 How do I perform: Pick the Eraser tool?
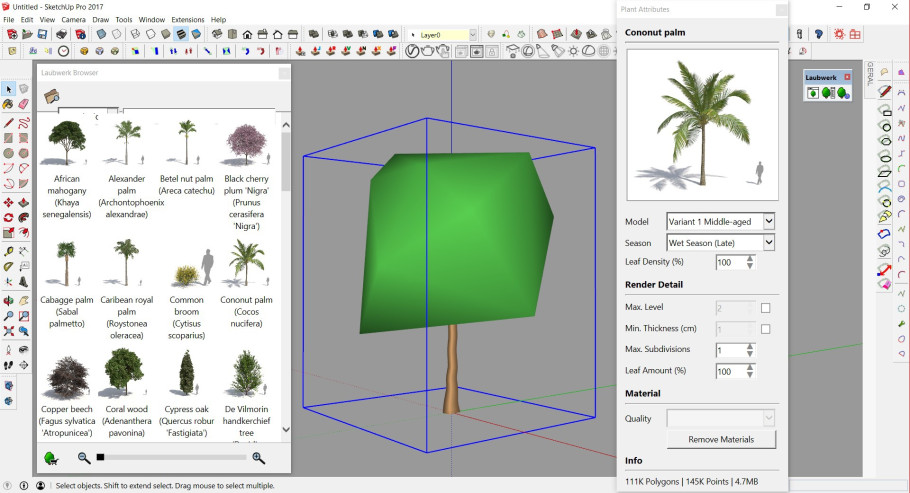[x=23, y=104]
